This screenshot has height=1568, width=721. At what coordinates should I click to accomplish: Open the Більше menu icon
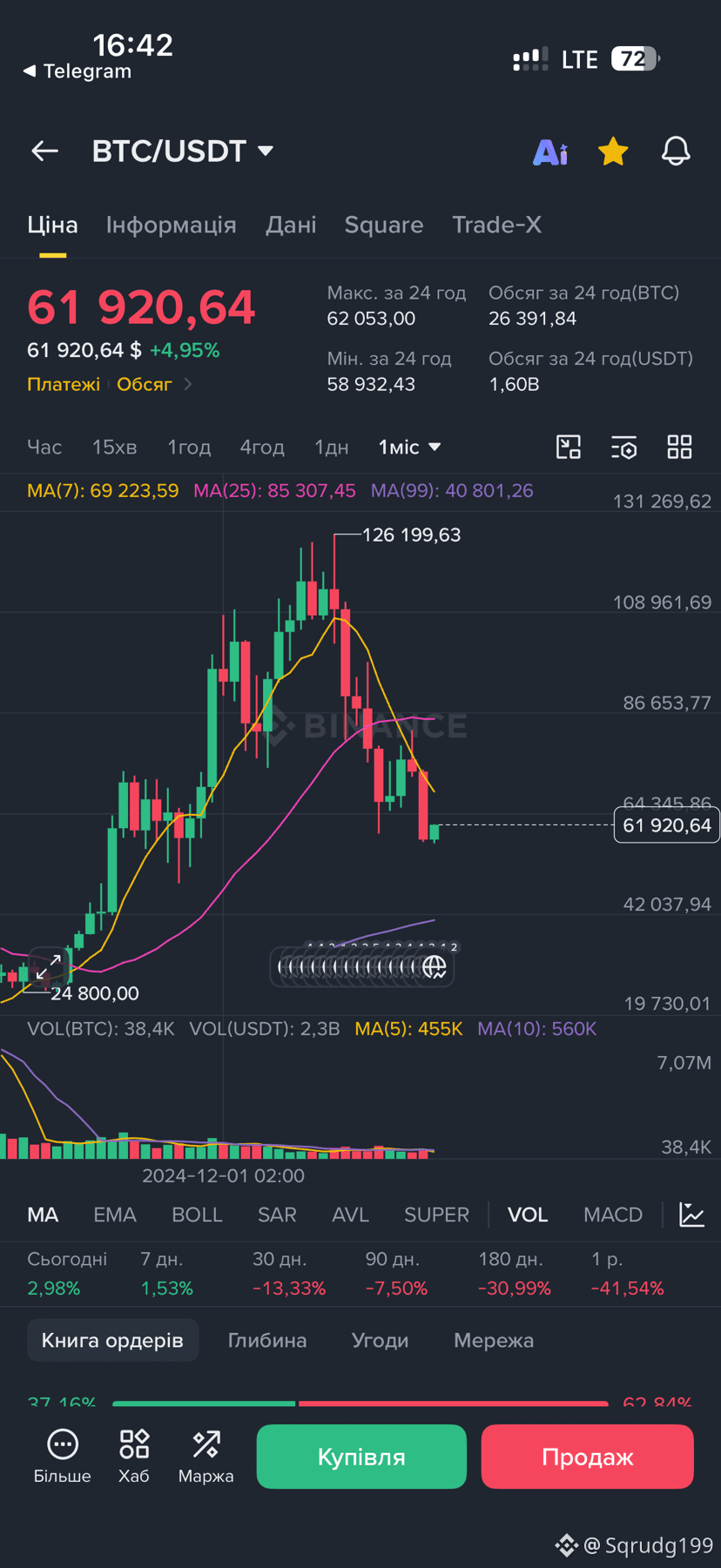62,1456
